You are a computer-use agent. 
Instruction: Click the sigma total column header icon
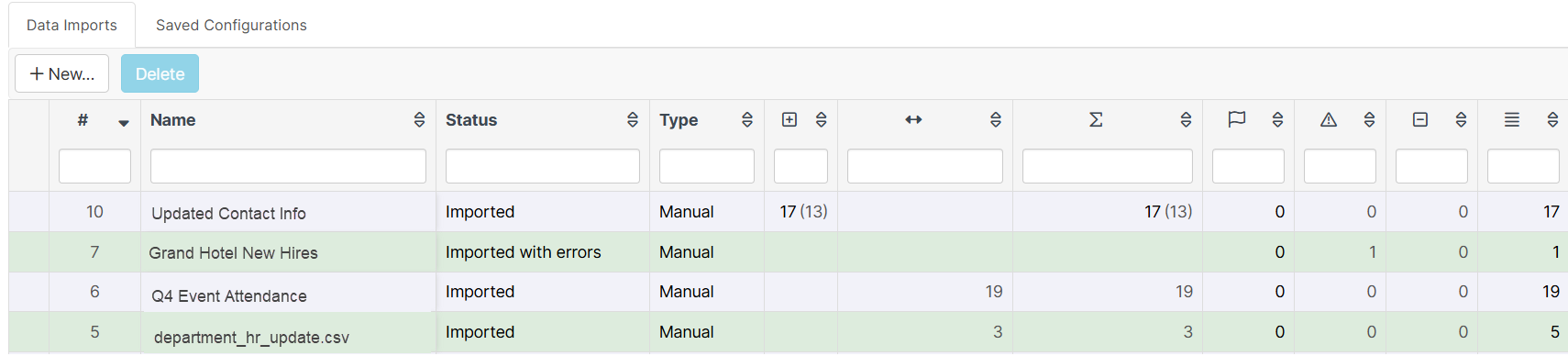pyautogui.click(x=1096, y=119)
